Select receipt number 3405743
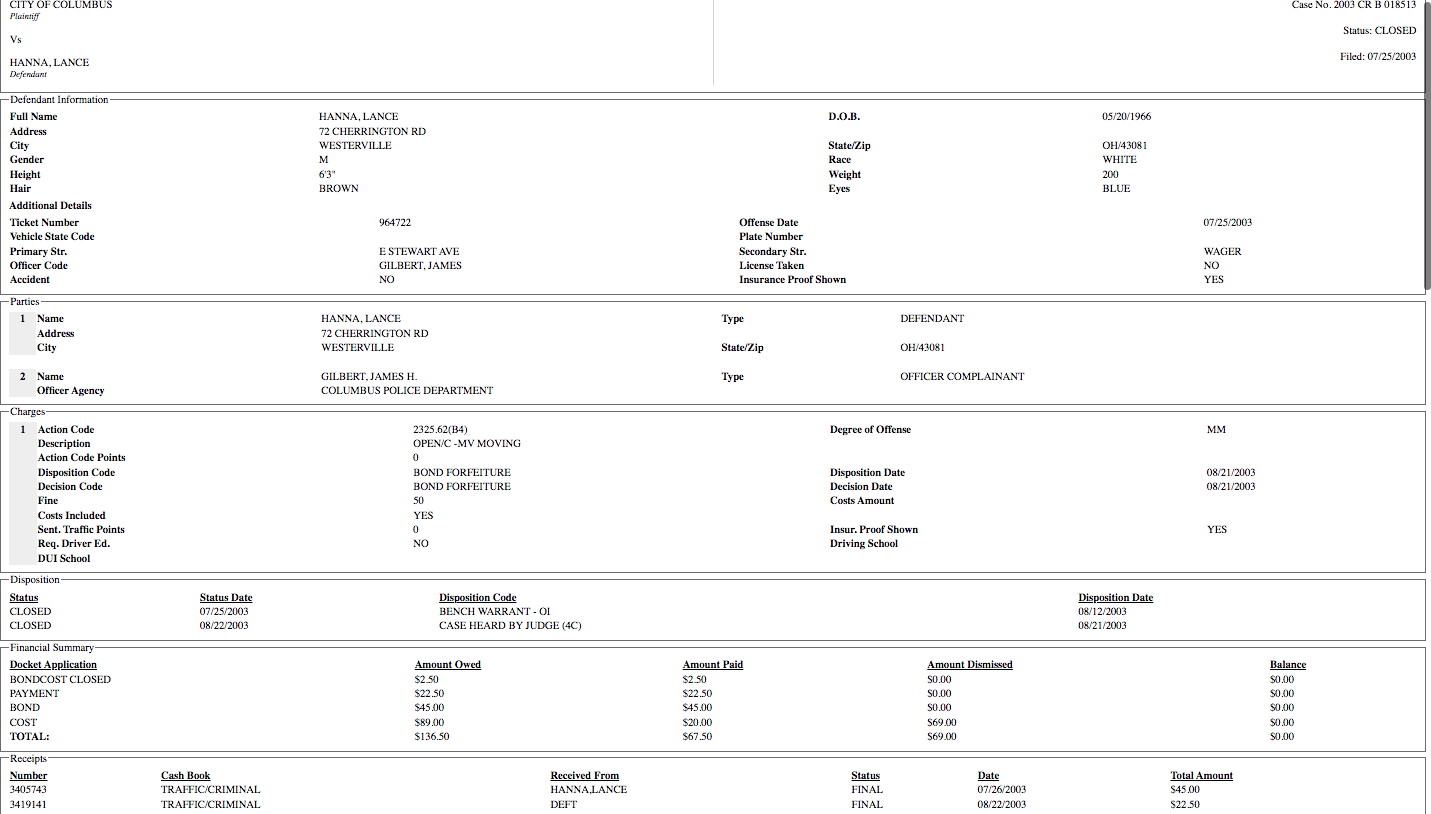Screen dimensions: 1431x814 point(29,790)
